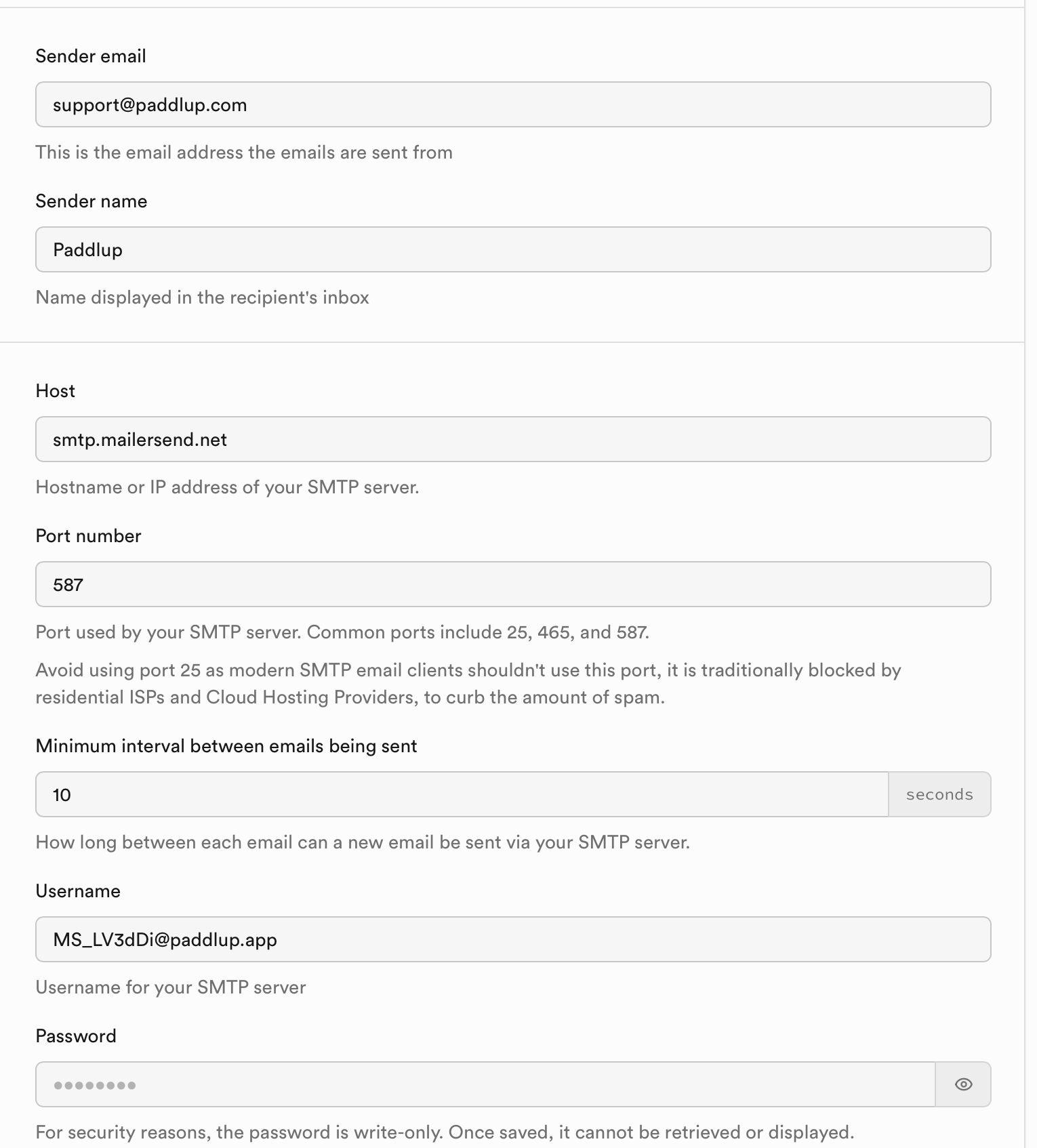Screen dimensions: 1037x1148
Task: Click the port 25 warning paragraph
Action: [x=468, y=684]
